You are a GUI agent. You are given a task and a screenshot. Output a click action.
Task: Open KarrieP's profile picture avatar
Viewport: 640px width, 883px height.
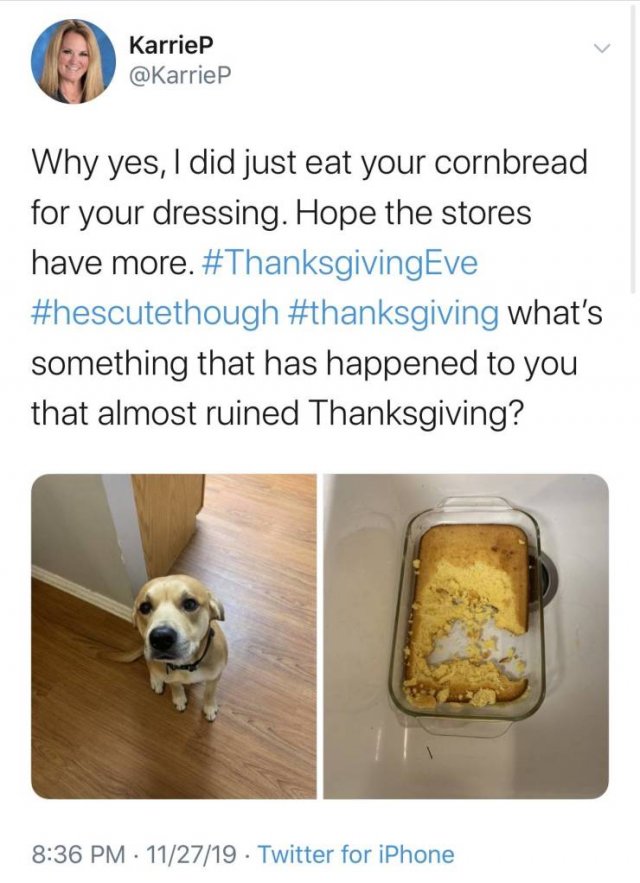[x=73, y=61]
